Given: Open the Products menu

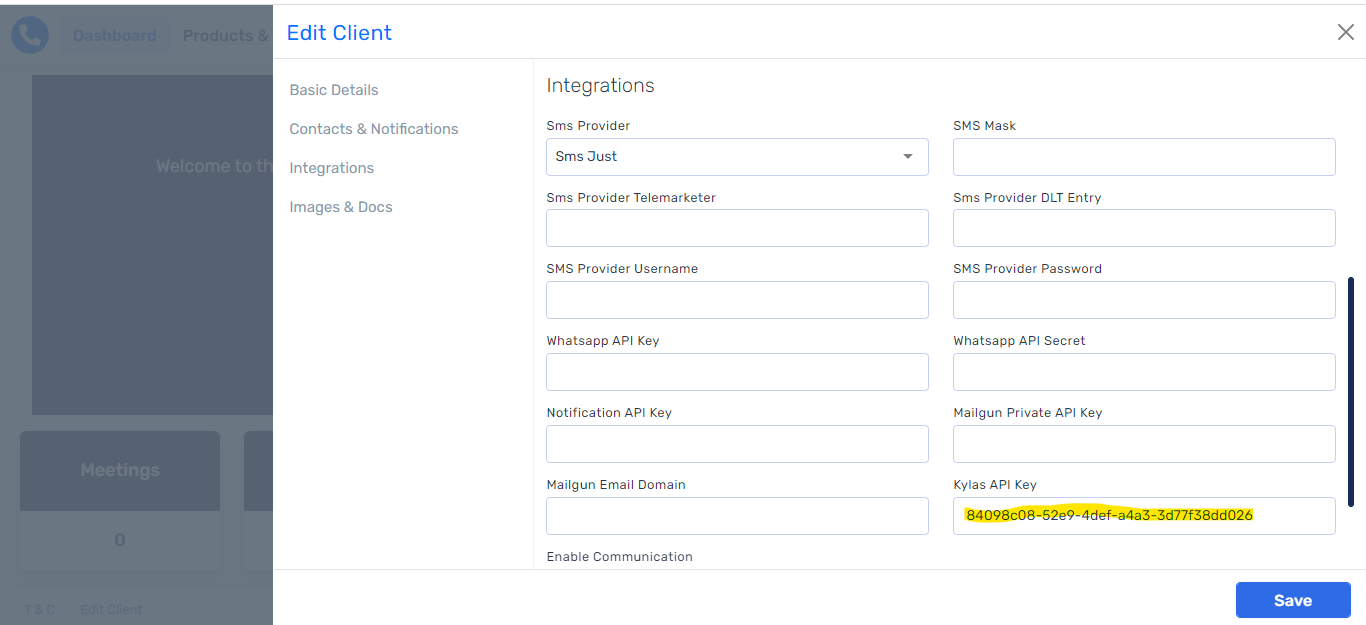Looking at the screenshot, I should [x=225, y=35].
